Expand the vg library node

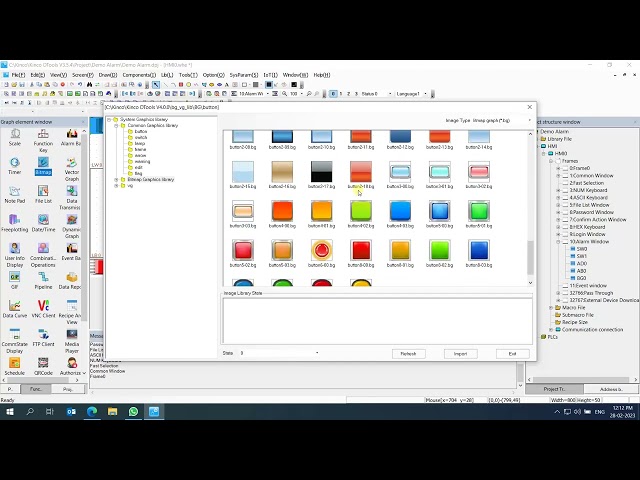click(x=116, y=186)
